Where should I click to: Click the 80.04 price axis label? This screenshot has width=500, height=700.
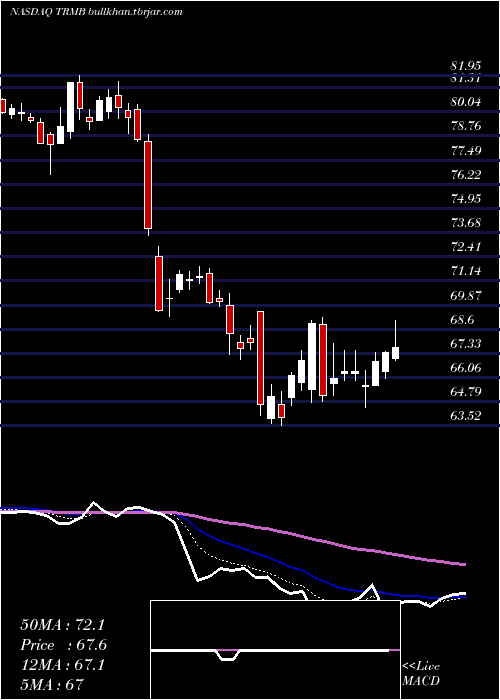click(x=466, y=102)
